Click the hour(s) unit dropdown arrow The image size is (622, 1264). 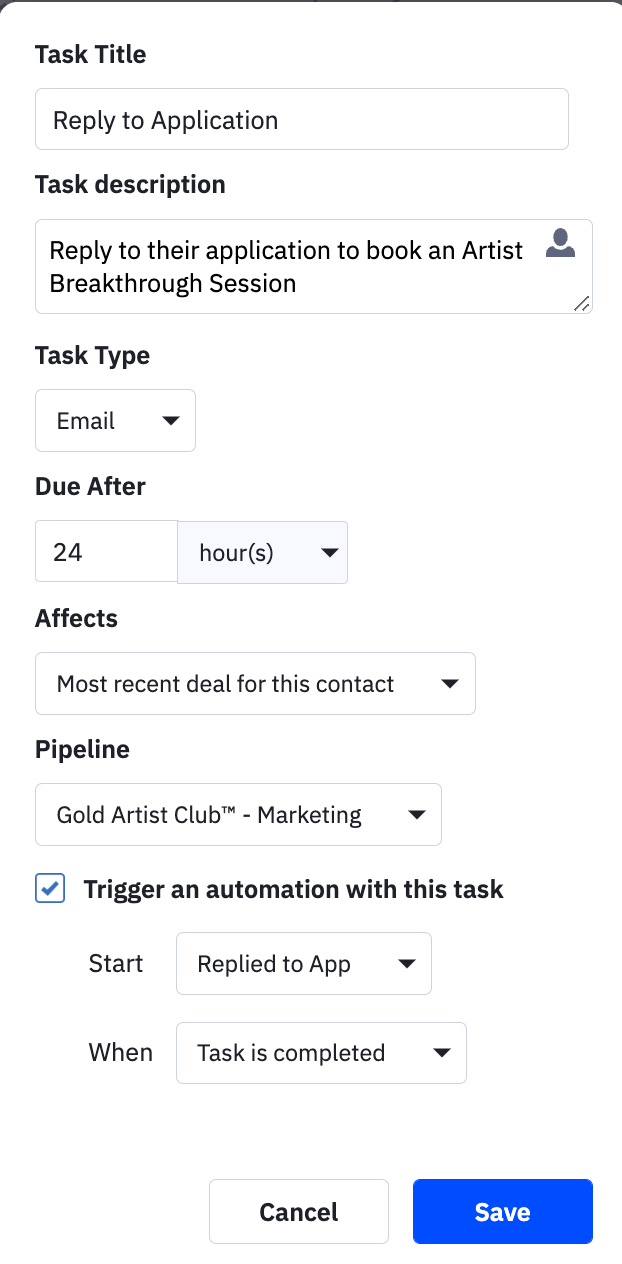(x=326, y=552)
